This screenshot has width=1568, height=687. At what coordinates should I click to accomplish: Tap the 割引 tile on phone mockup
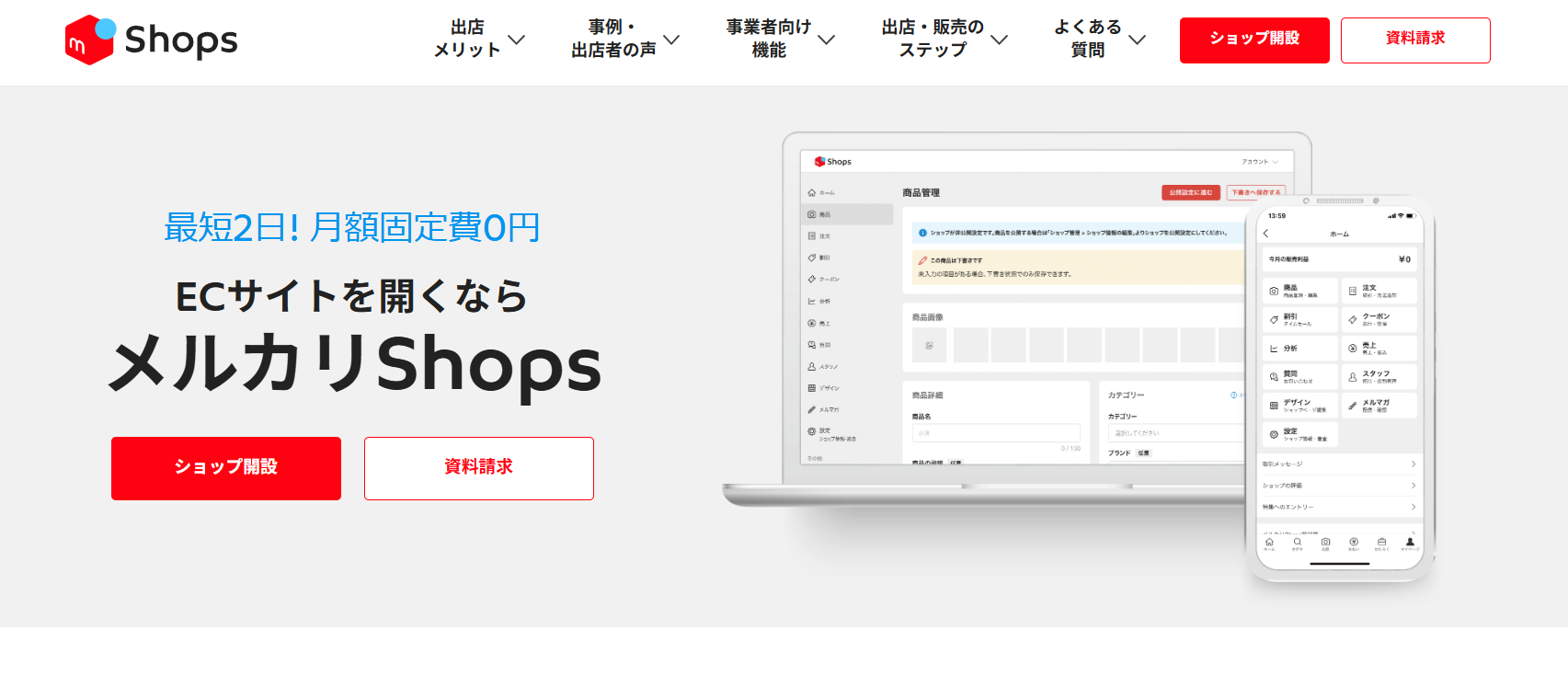pyautogui.click(x=1299, y=319)
